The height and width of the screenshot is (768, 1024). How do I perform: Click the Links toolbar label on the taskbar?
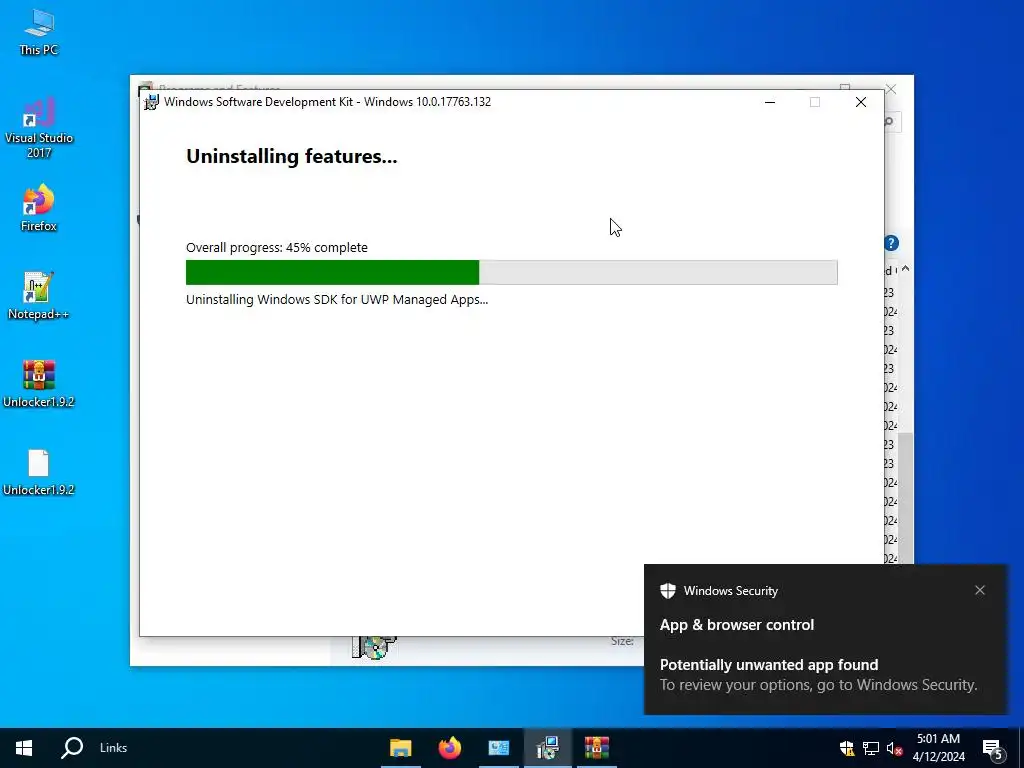(114, 748)
